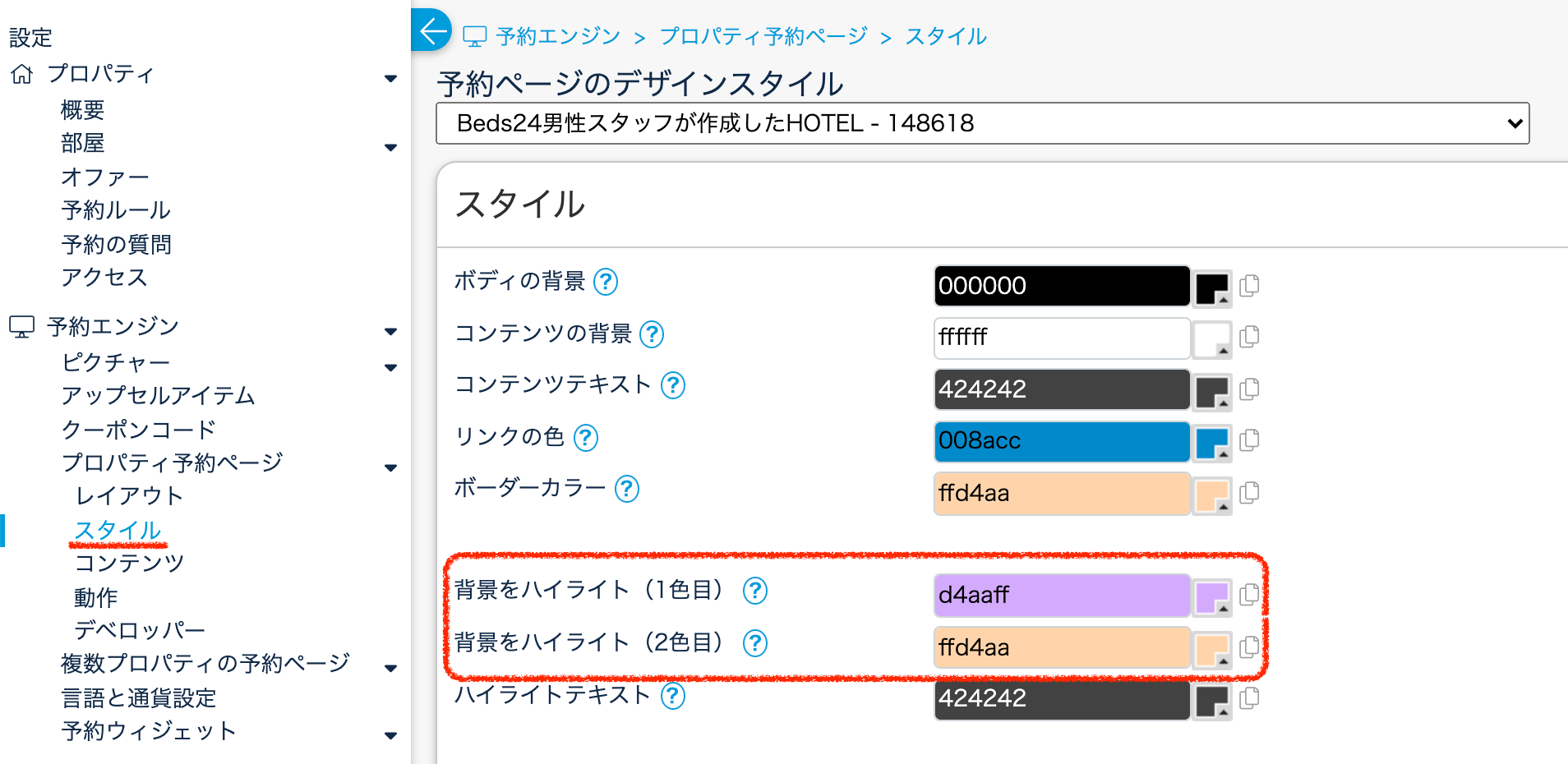The height and width of the screenshot is (764, 1568).
Task: Open help for リンクの色
Action: coord(585,438)
